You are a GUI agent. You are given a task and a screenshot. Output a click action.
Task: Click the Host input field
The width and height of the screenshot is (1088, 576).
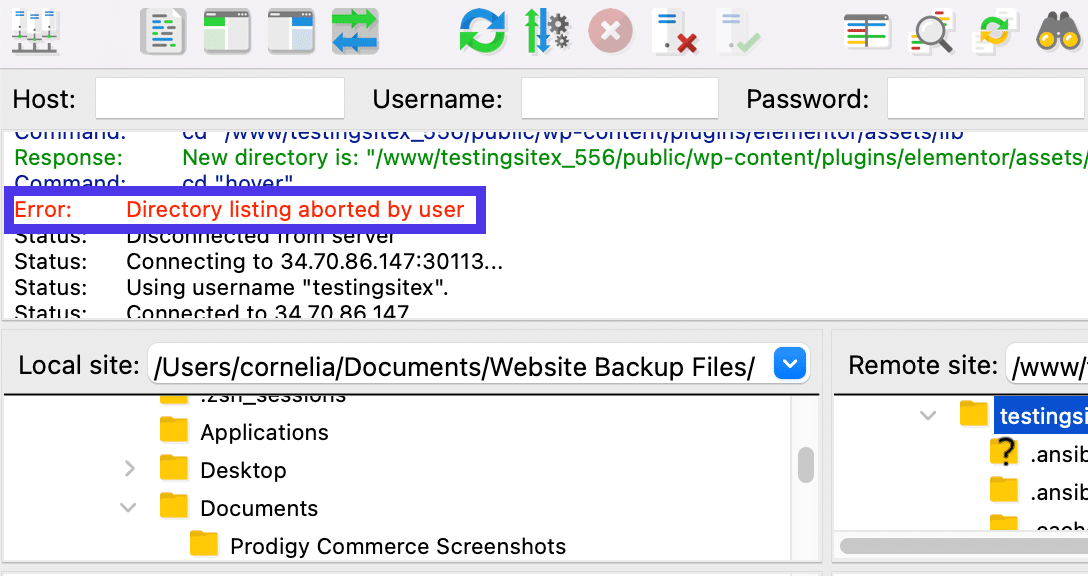pos(219,99)
